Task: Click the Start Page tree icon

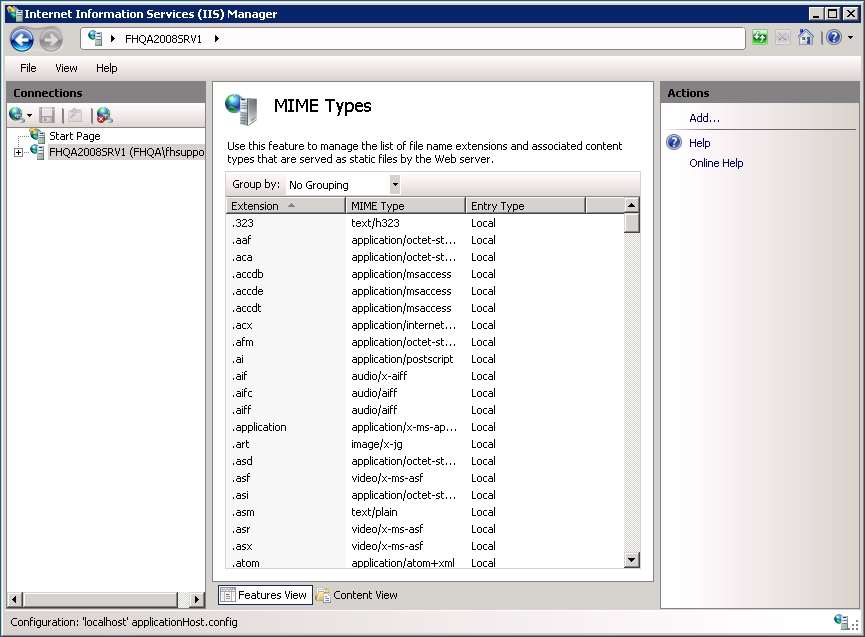Action: point(38,135)
